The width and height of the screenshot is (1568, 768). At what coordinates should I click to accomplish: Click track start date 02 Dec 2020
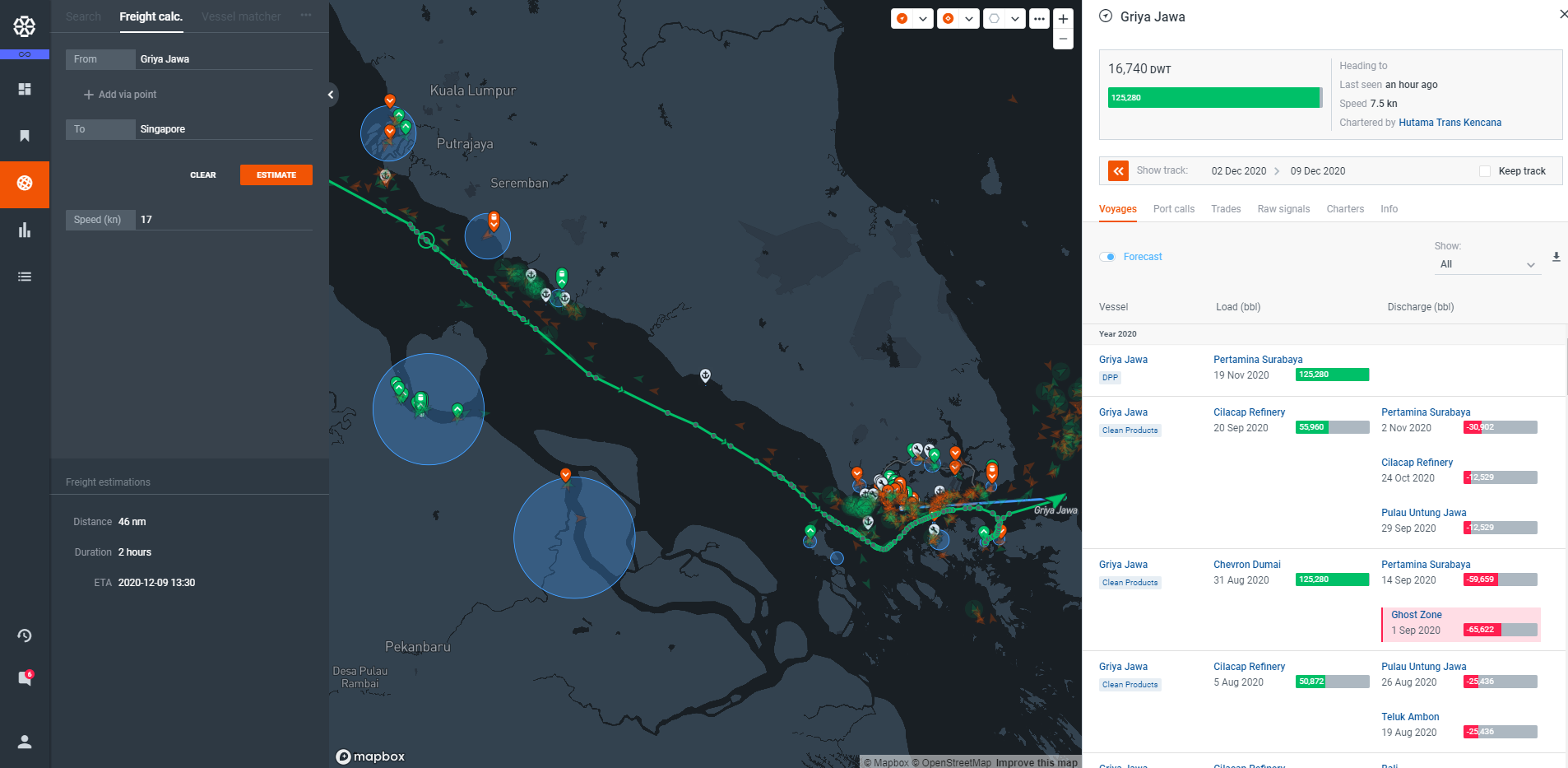(x=1238, y=171)
